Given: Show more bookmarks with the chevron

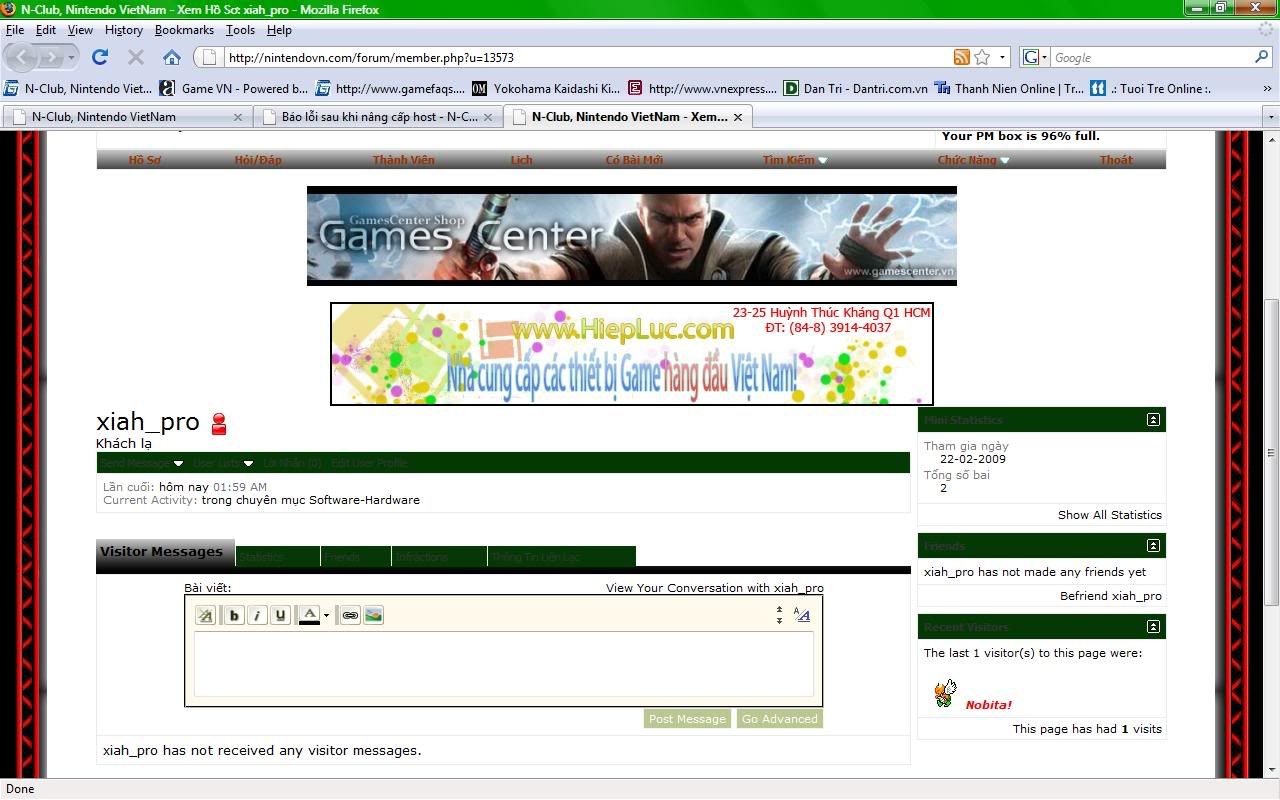Looking at the screenshot, I should 1267,88.
